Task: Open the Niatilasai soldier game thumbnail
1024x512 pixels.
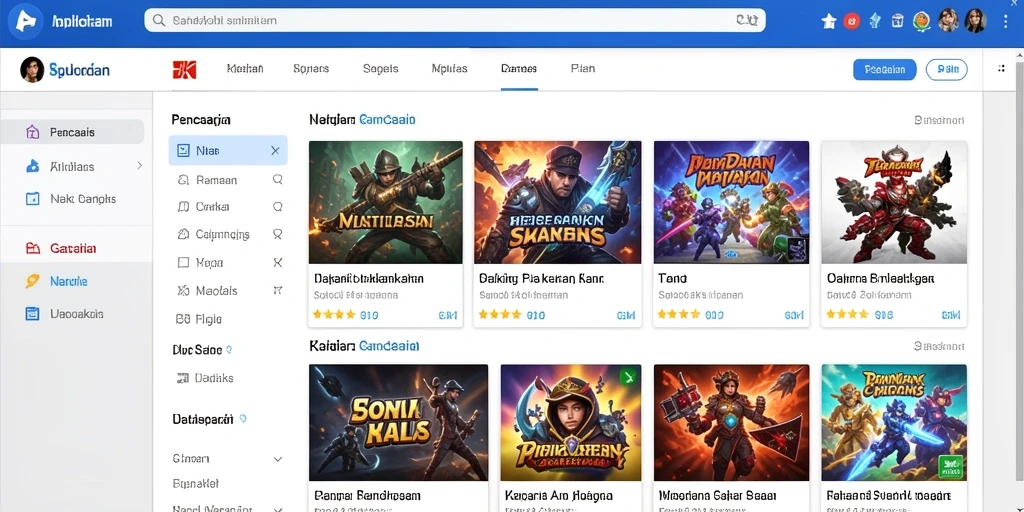Action: [x=385, y=202]
